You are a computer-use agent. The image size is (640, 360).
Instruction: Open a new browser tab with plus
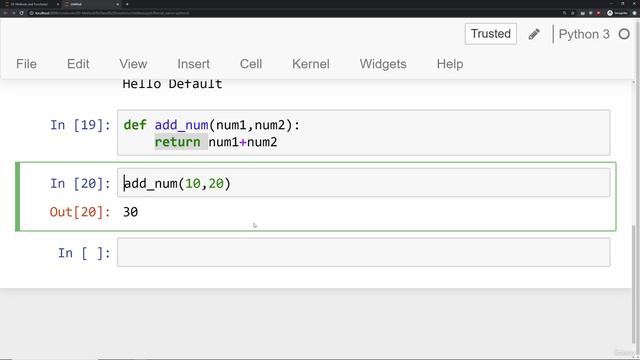[x=127, y=4]
